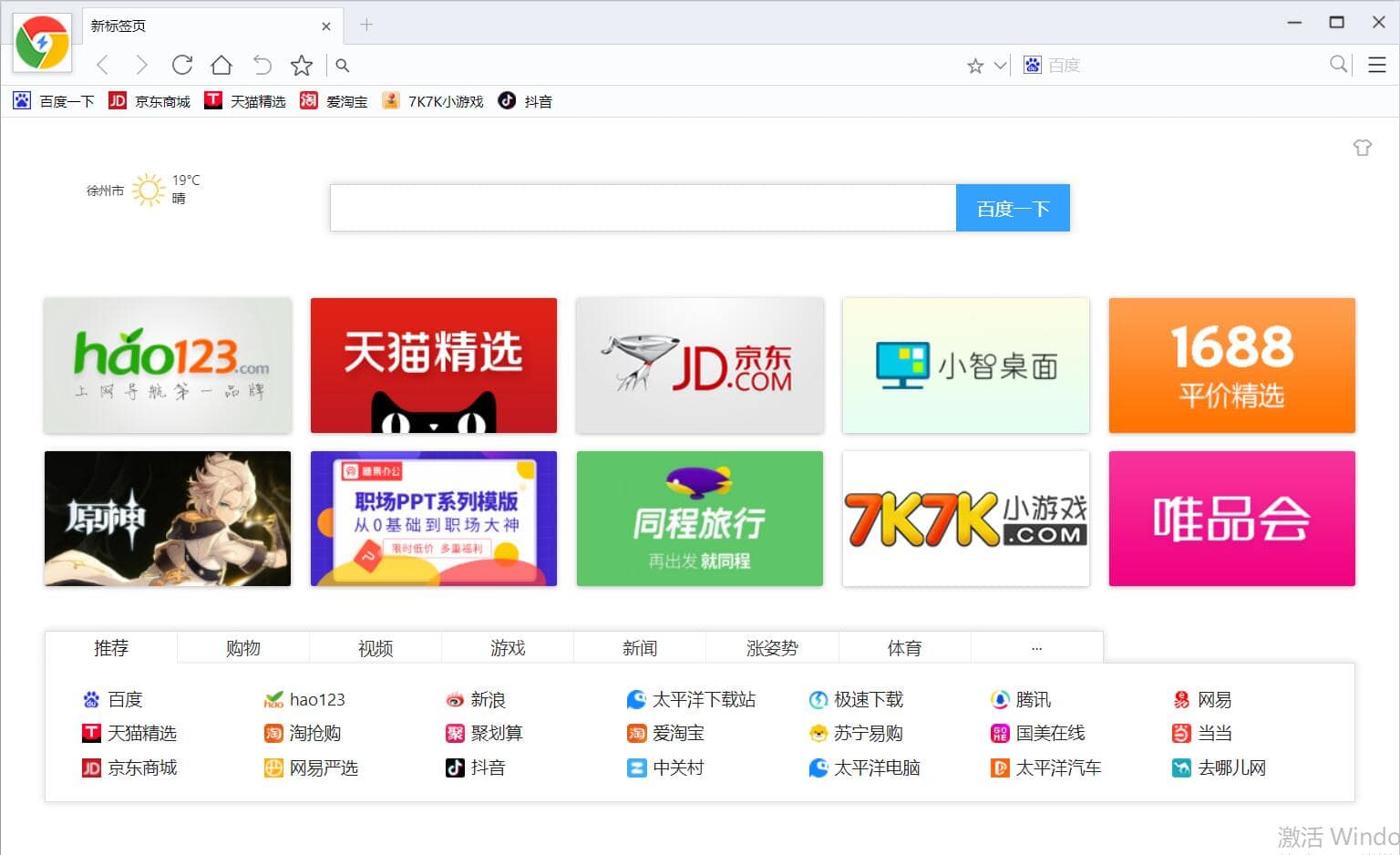1400x855 pixels.
Task: Open the home page icon
Action: click(221, 65)
